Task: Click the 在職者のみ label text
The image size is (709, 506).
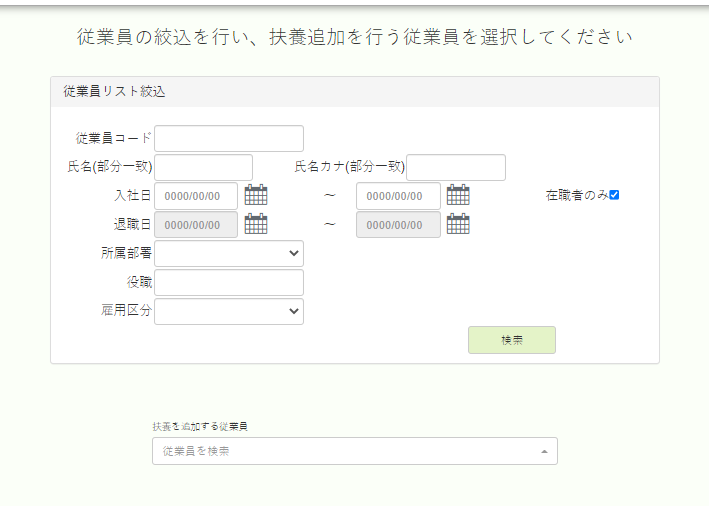Action: tap(577, 195)
